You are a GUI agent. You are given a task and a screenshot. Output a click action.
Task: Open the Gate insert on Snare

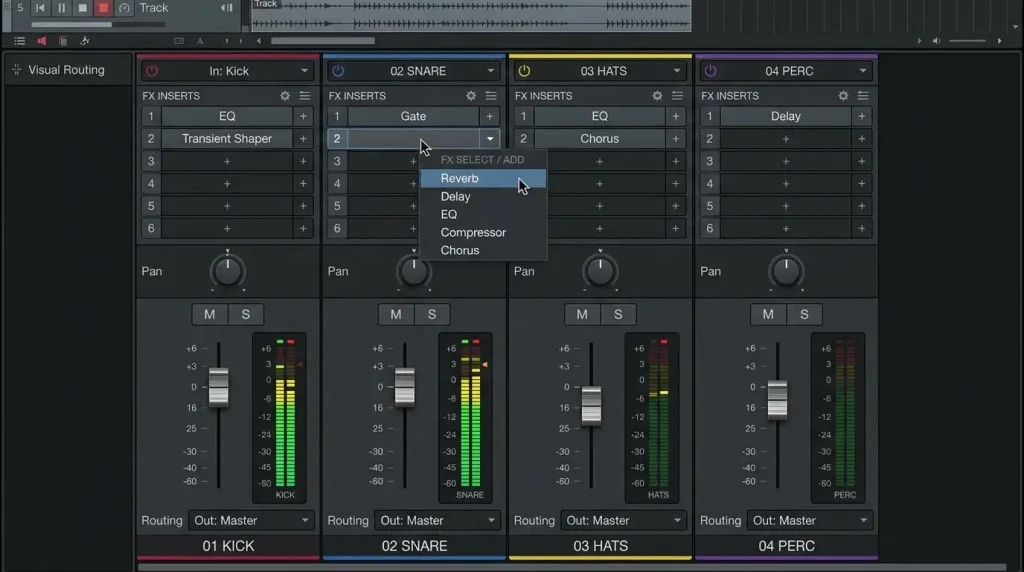click(413, 116)
